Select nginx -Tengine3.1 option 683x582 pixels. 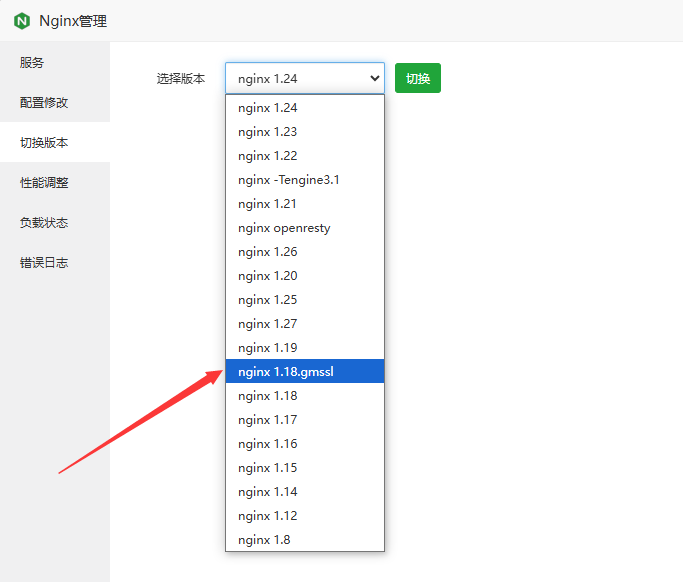pyautogui.click(x=305, y=179)
